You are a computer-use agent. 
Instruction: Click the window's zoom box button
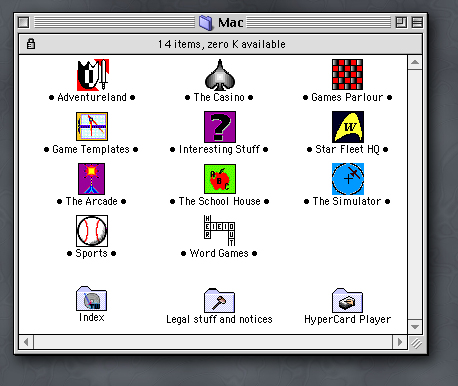[x=401, y=23]
